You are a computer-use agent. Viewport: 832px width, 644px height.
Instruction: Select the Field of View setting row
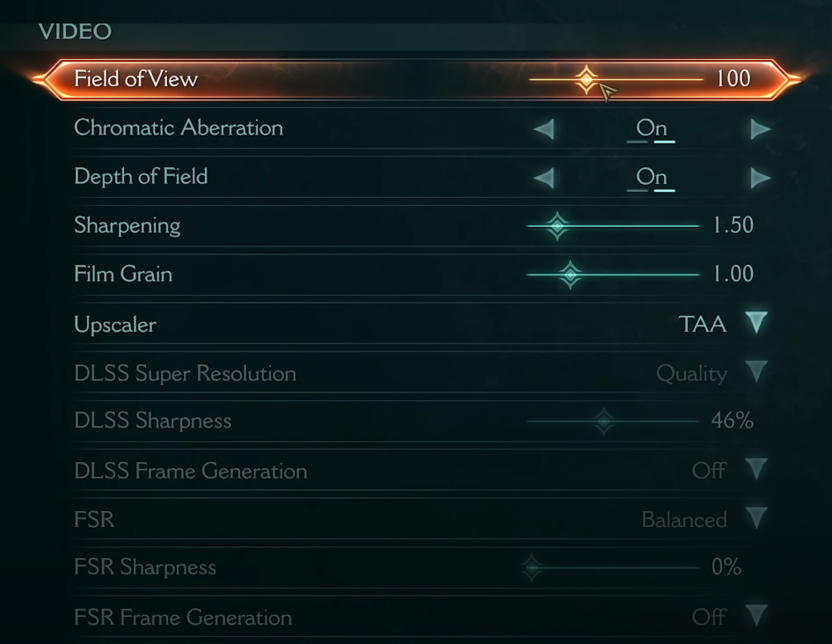tap(136, 79)
